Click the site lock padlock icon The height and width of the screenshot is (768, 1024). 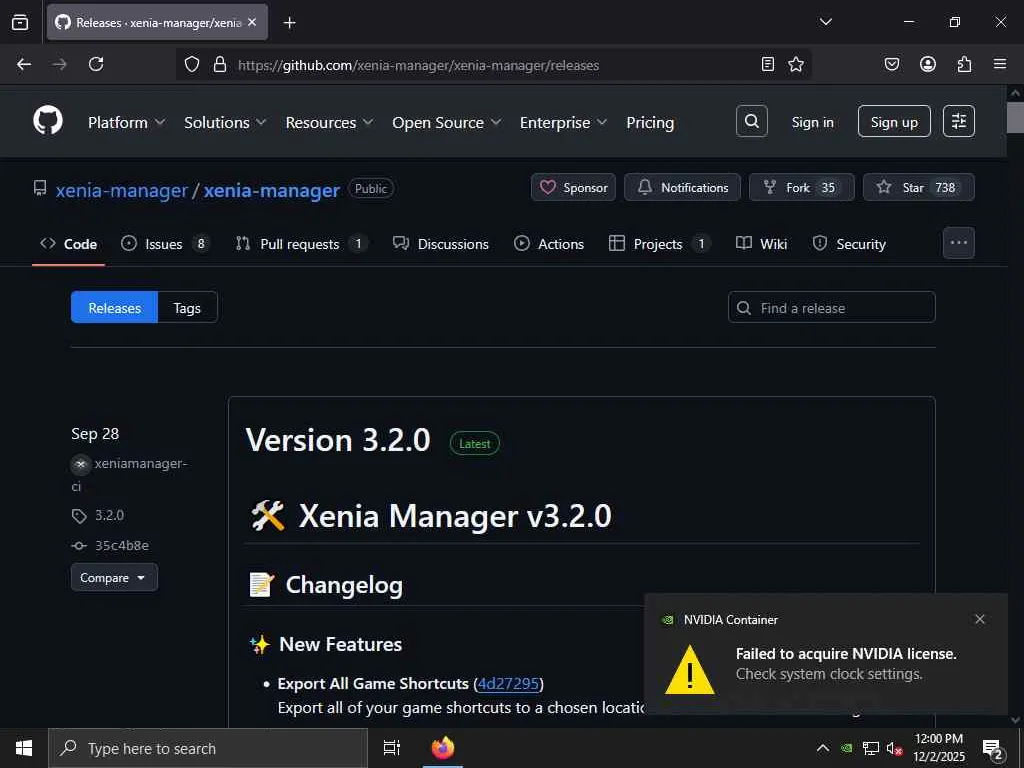point(220,64)
